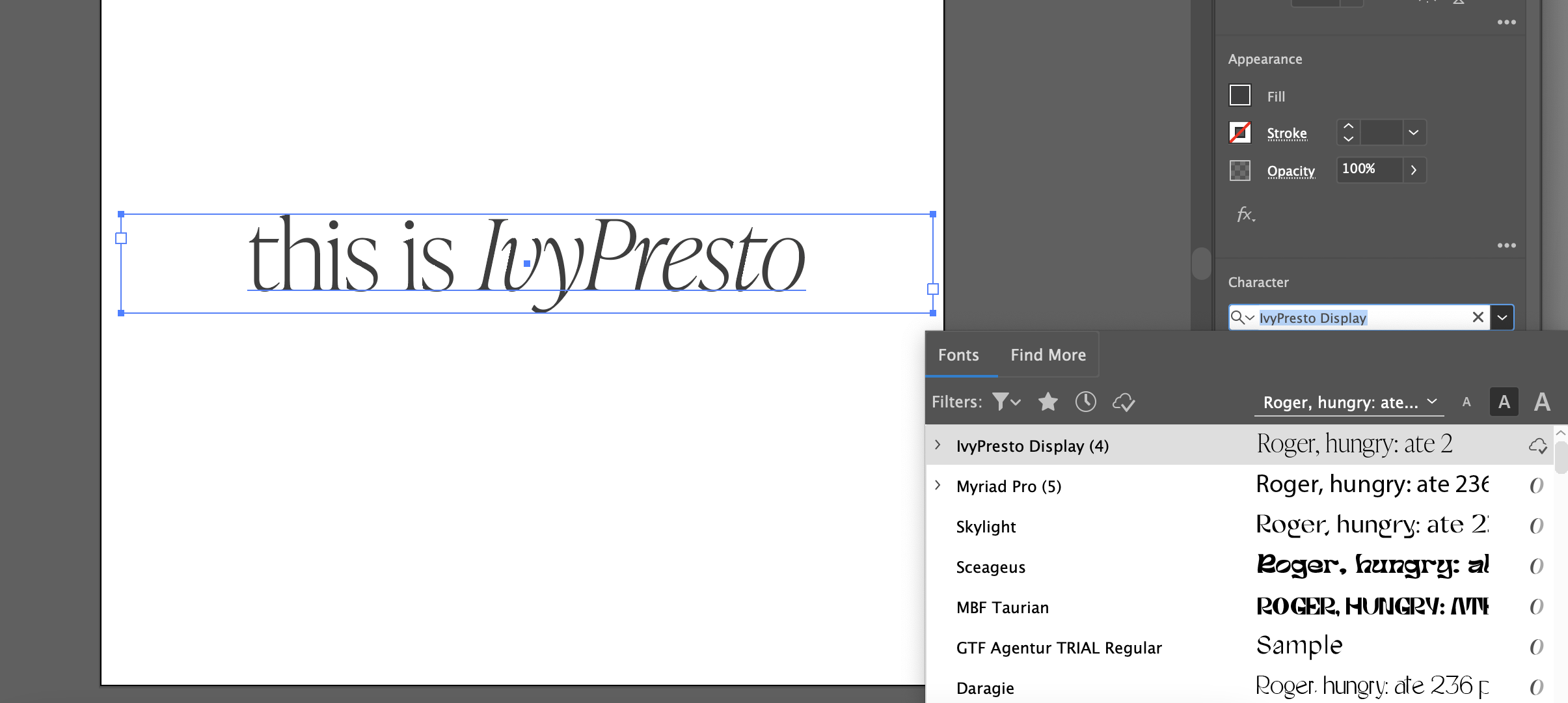Click the font search magnifier icon
1568x703 pixels.
(x=1241, y=318)
